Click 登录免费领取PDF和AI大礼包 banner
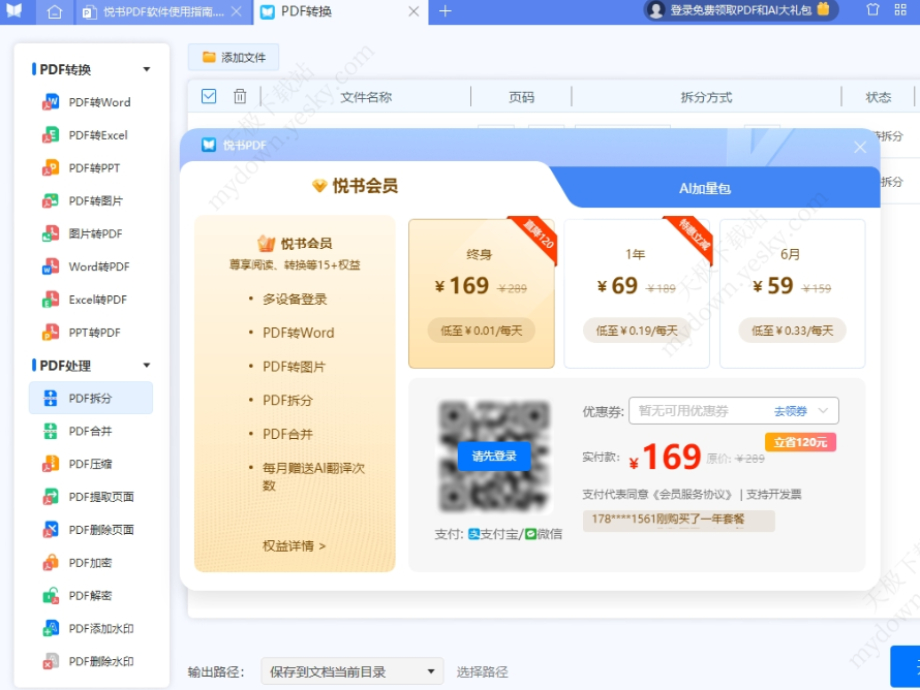This screenshot has width=920, height=690. (x=741, y=10)
